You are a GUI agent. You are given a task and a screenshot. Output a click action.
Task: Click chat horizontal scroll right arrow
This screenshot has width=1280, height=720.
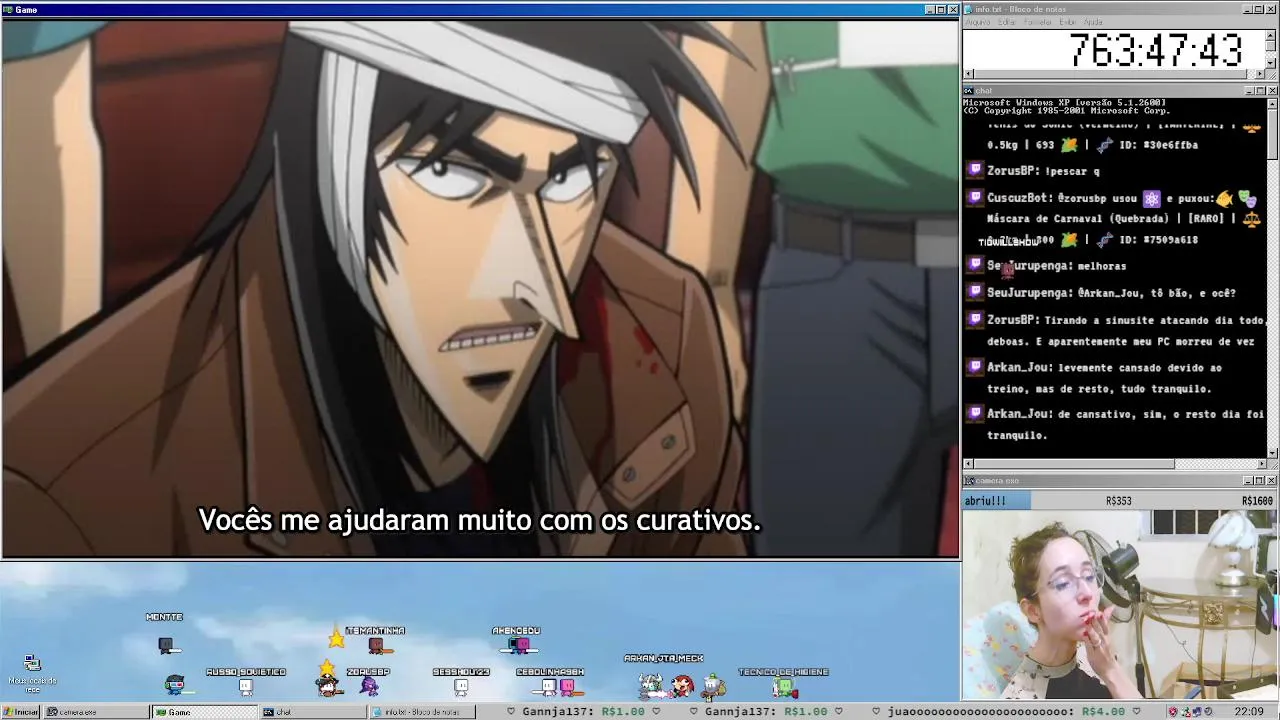click(1261, 464)
